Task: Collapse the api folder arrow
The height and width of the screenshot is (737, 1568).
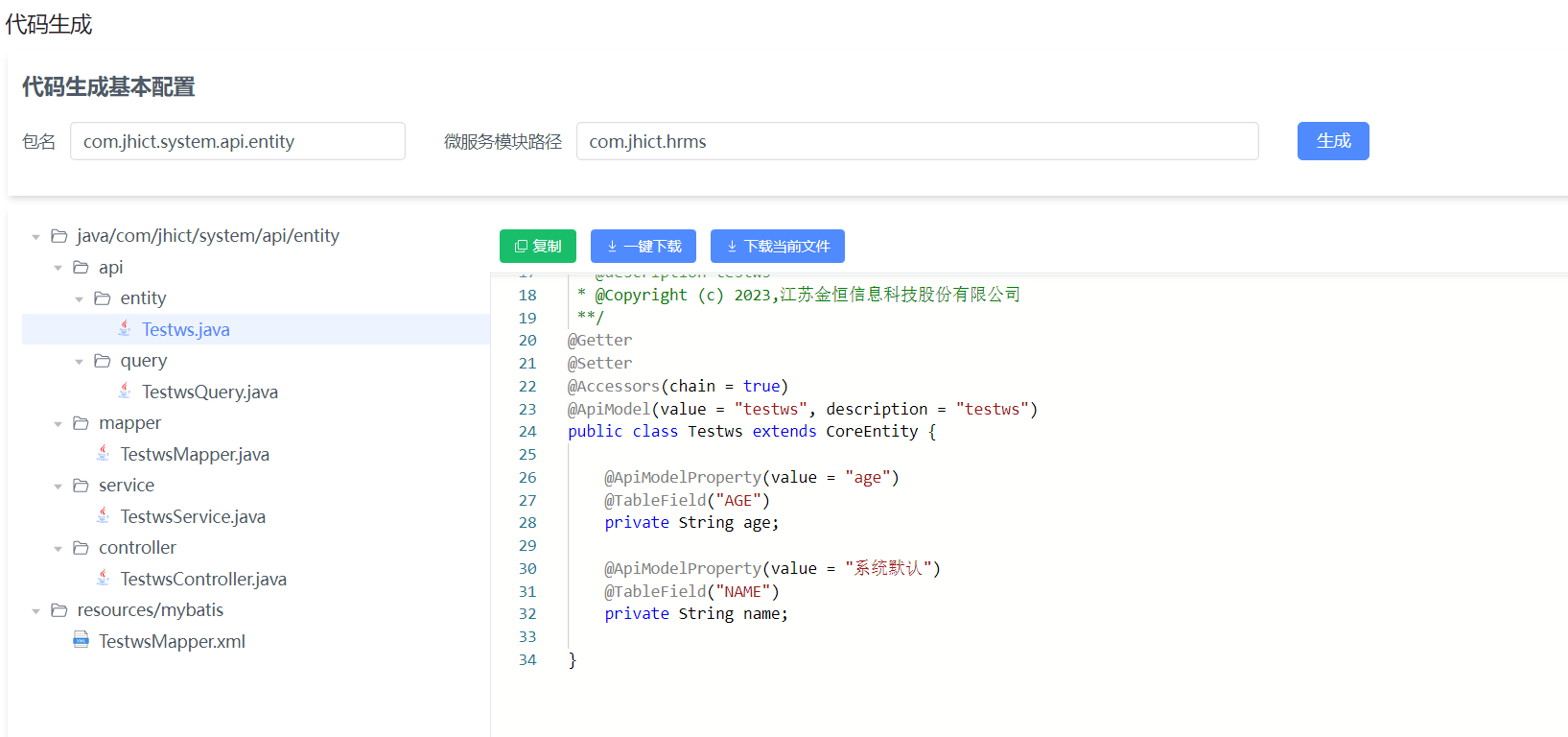Action: click(x=58, y=268)
